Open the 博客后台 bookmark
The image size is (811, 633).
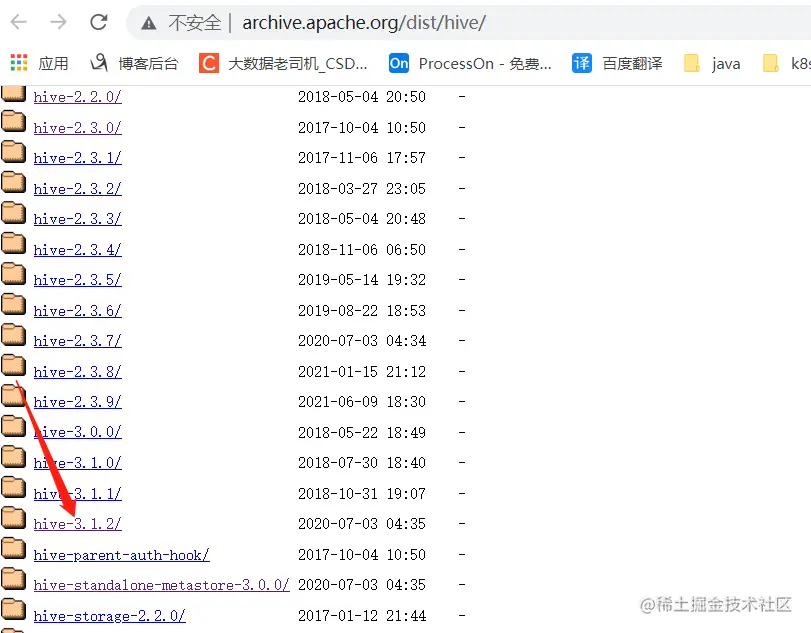134,63
